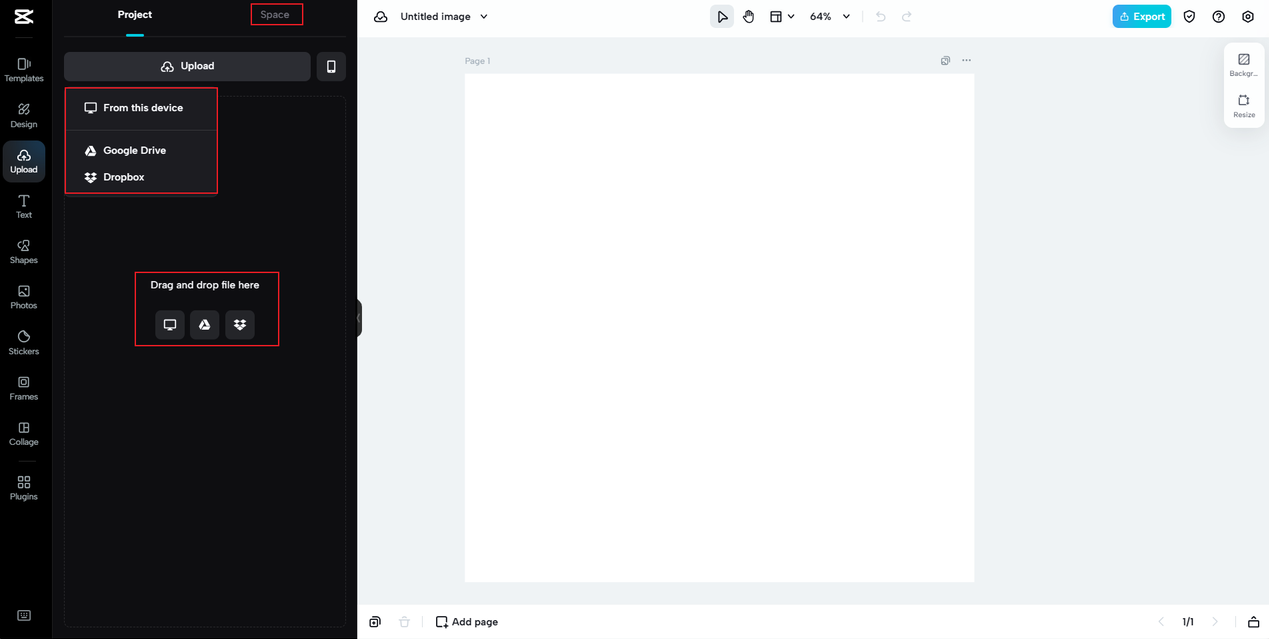Redo the last action
This screenshot has height=639, width=1269.
click(x=907, y=17)
